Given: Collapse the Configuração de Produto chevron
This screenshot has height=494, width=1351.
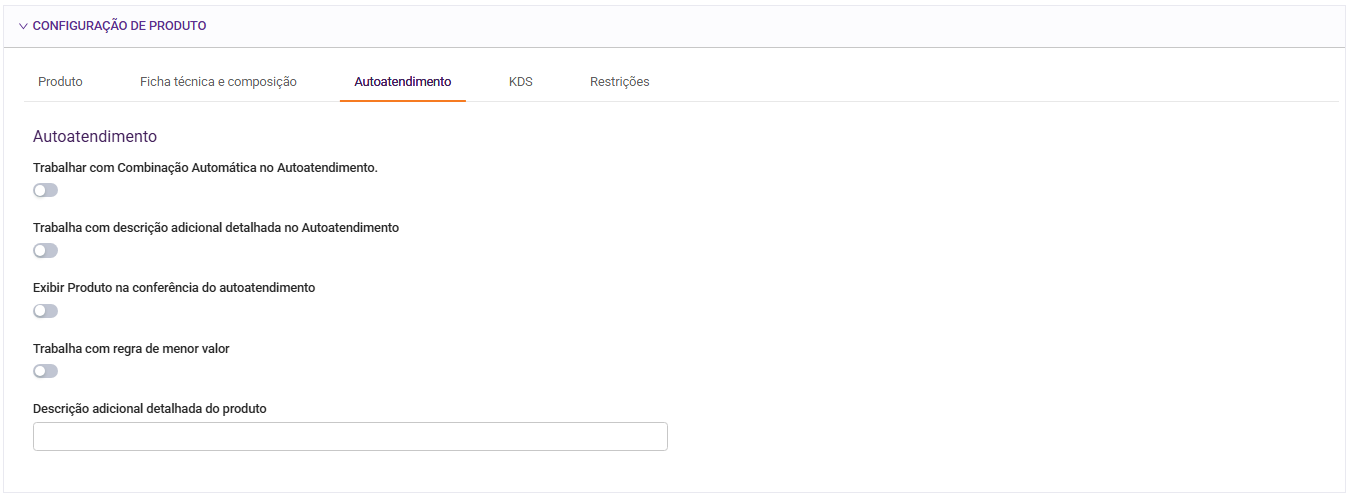Looking at the screenshot, I should point(23,26).
